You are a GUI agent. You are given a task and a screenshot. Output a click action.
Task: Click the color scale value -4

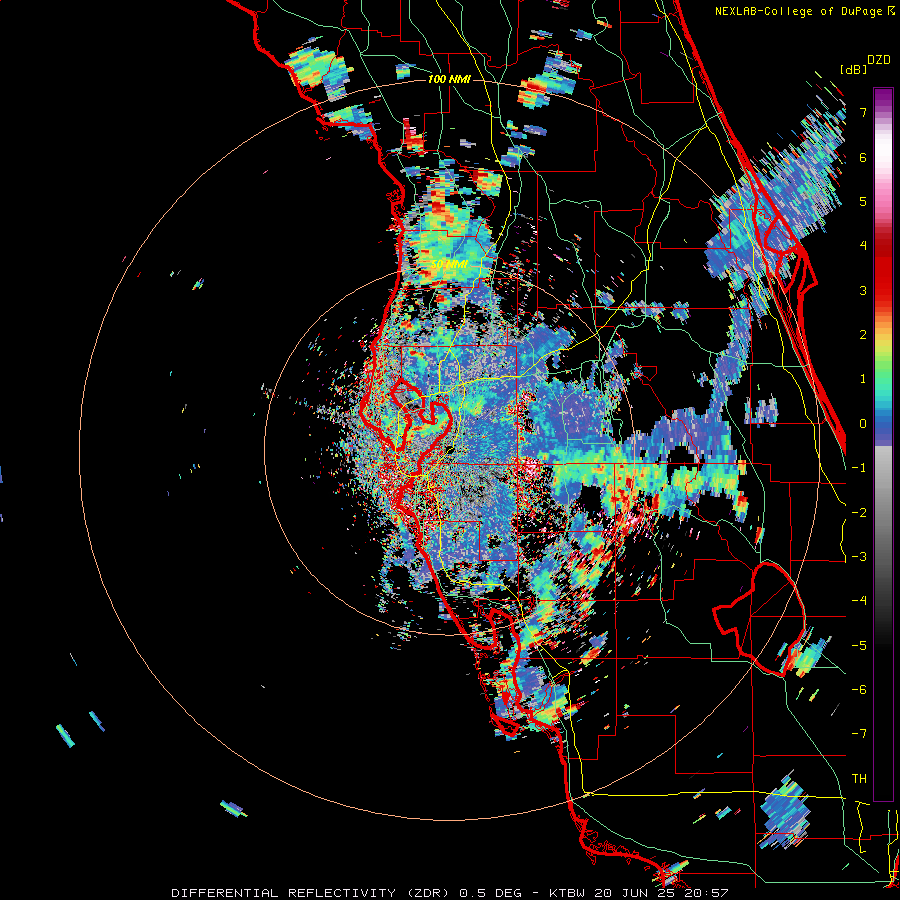coord(859,601)
